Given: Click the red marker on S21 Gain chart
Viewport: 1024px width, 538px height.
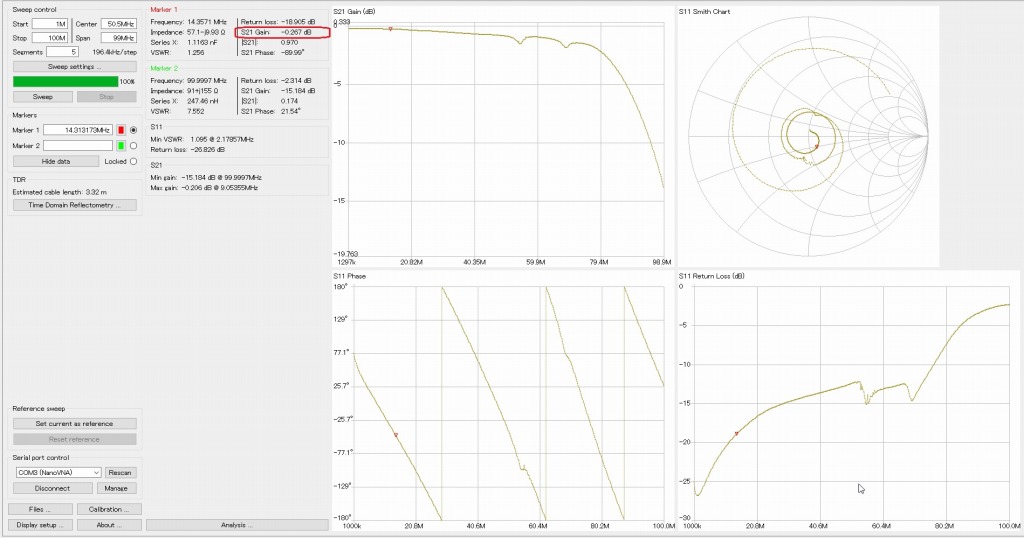Looking at the screenshot, I should (x=391, y=29).
